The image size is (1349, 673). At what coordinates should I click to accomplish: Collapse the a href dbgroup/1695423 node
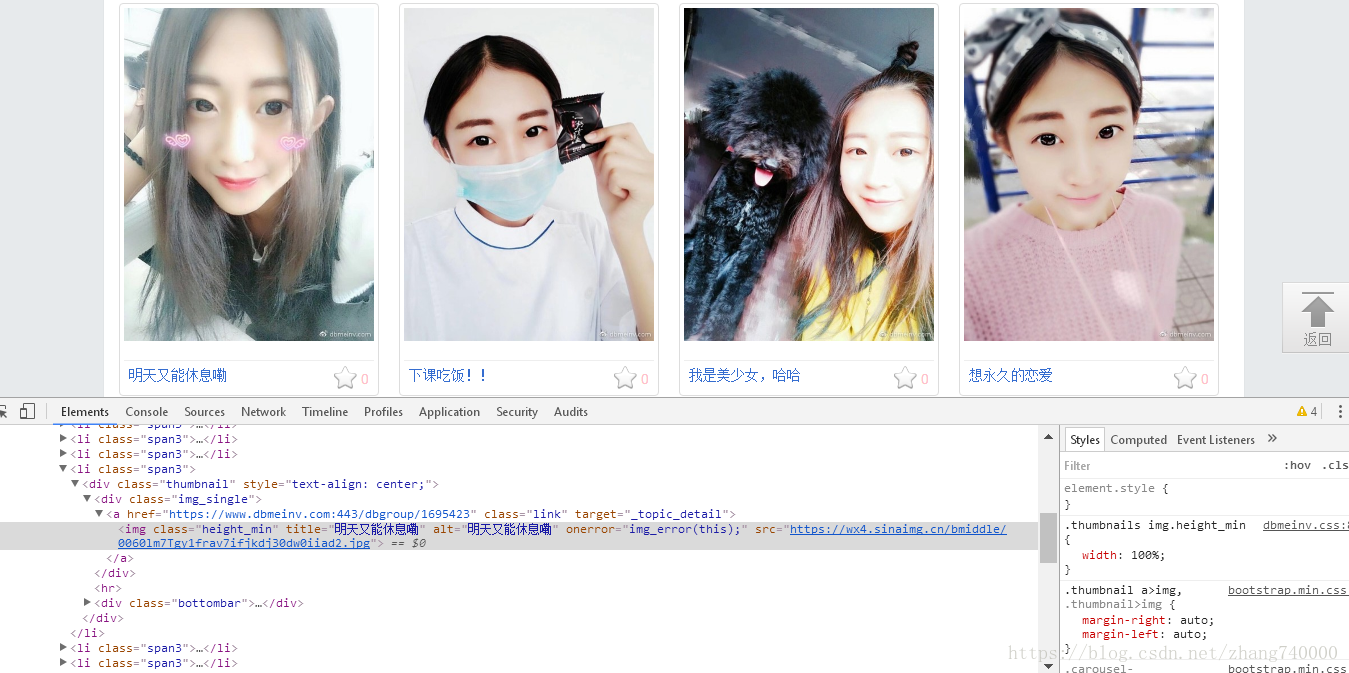click(x=99, y=513)
